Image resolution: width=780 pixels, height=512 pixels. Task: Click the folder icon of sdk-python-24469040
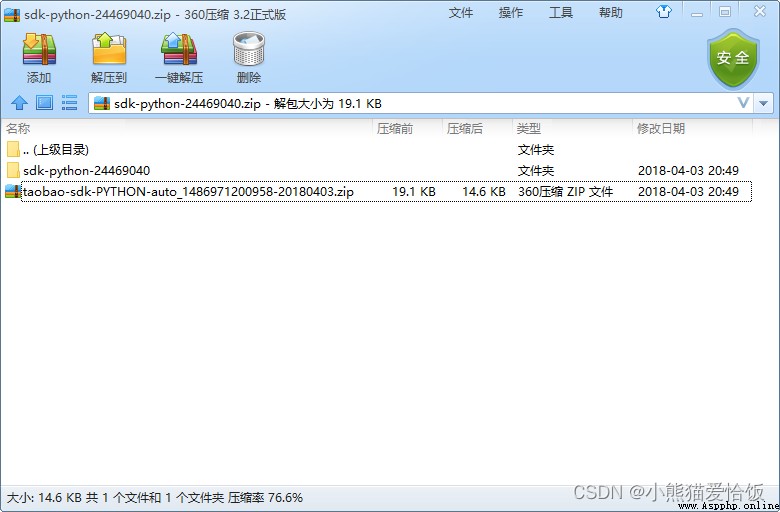coord(13,171)
